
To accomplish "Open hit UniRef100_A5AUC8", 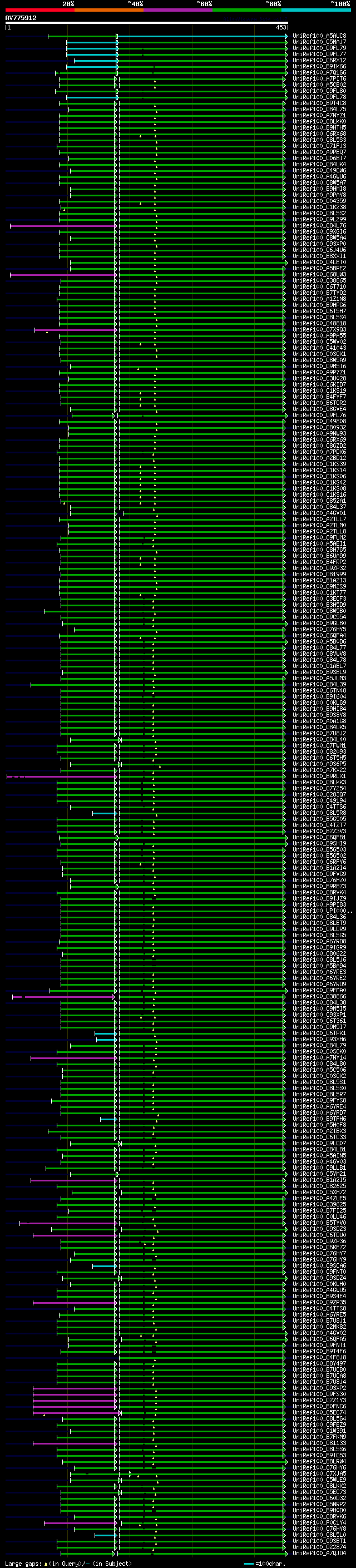I will pos(319,36).
